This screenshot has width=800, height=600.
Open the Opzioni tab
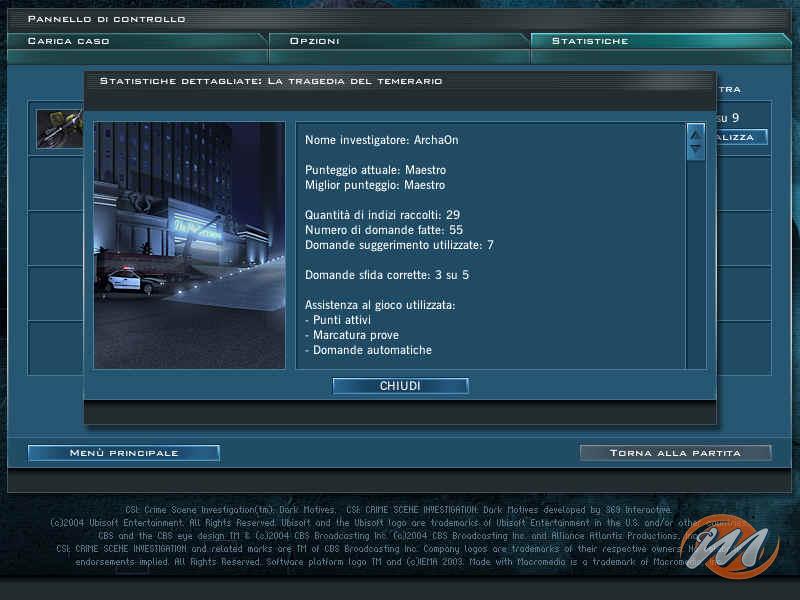(x=398, y=41)
